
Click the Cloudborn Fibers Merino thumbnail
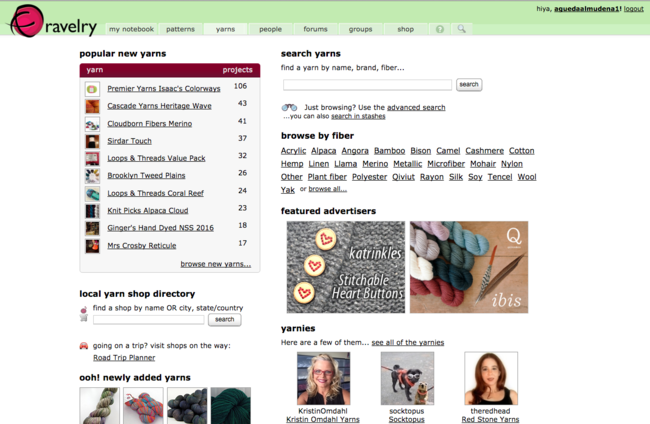pos(92,124)
